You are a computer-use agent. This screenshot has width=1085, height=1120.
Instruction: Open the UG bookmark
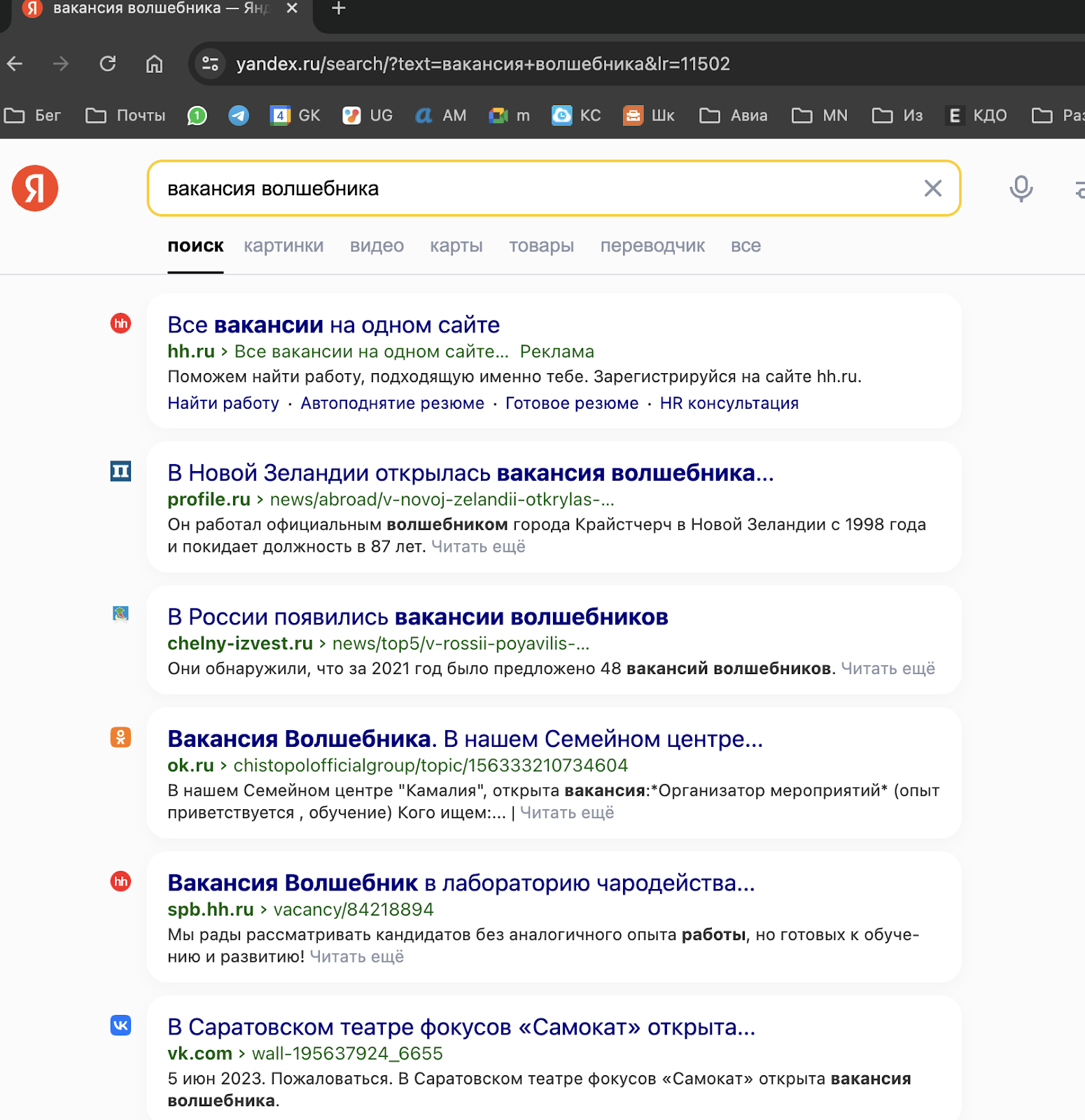(x=367, y=115)
